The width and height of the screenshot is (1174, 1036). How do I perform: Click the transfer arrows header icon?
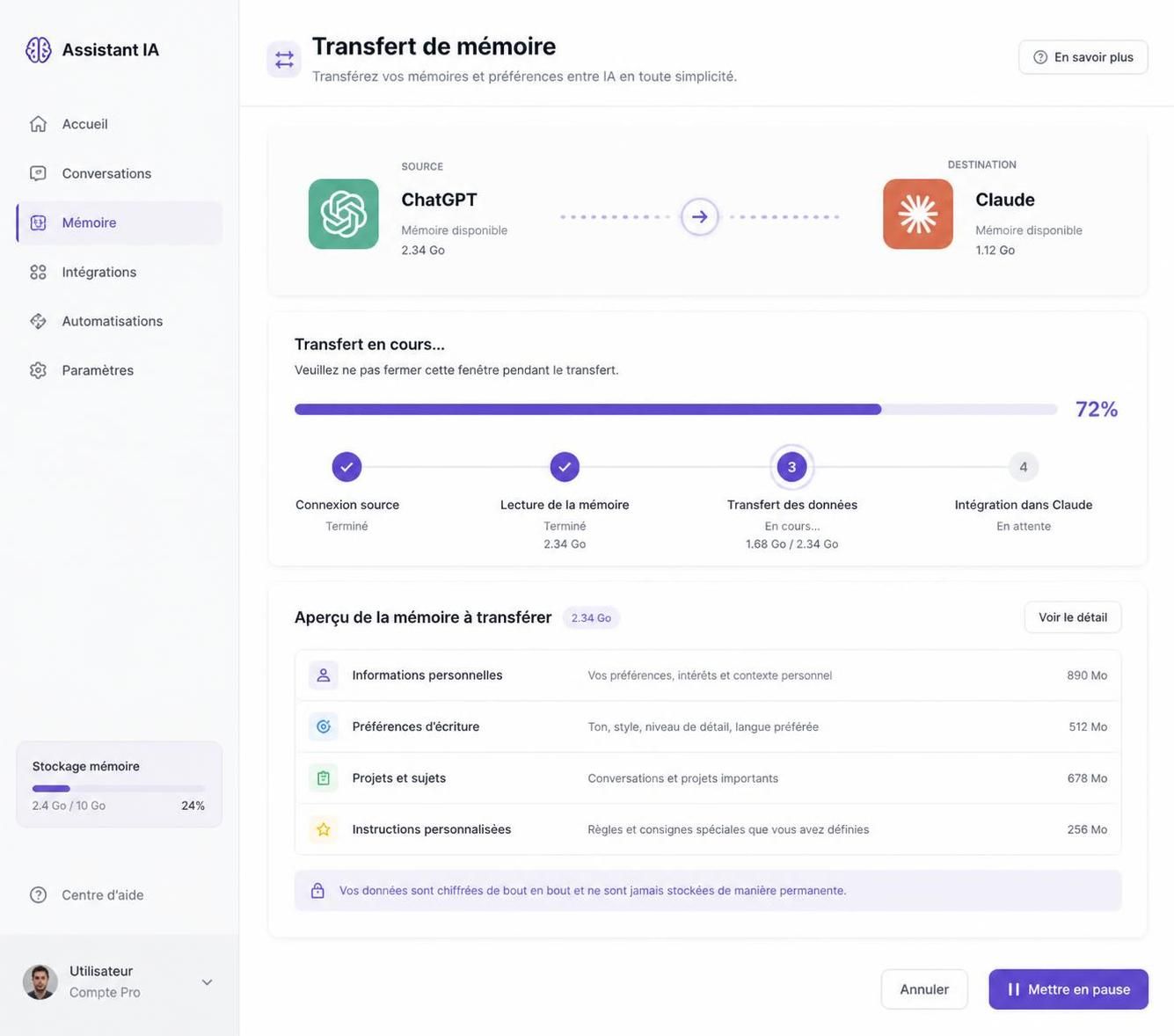click(284, 59)
